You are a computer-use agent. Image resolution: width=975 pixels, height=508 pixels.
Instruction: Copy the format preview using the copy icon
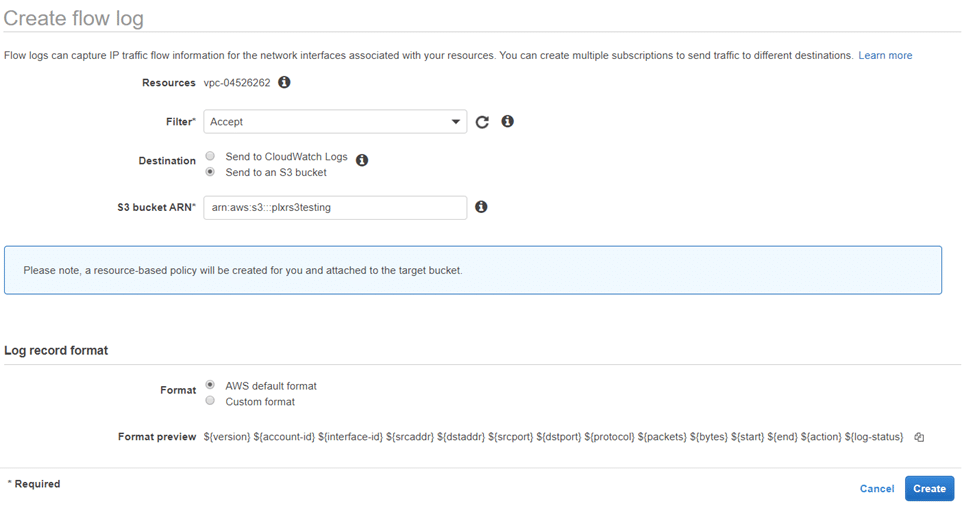click(x=919, y=437)
